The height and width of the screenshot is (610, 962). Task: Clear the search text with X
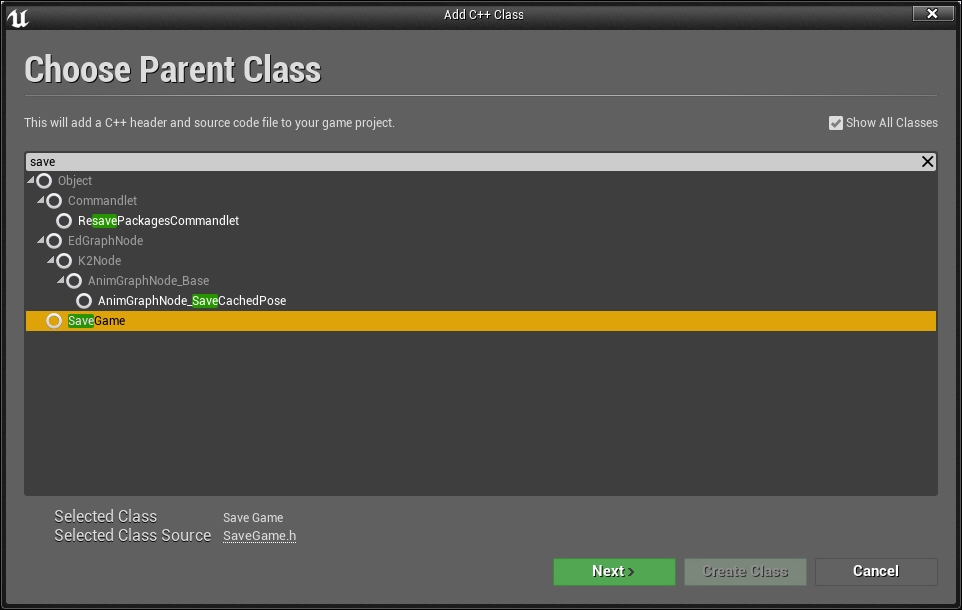[x=927, y=161]
